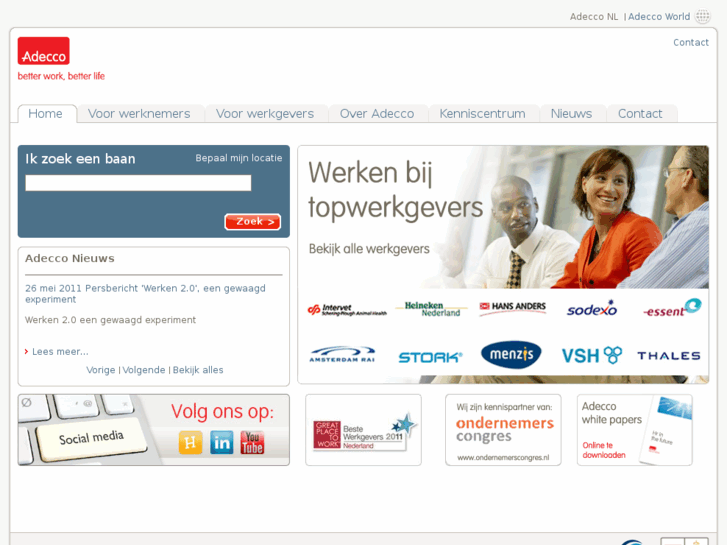727x545 pixels.
Task: Click Adecco NL link at top
Action: [594, 17]
